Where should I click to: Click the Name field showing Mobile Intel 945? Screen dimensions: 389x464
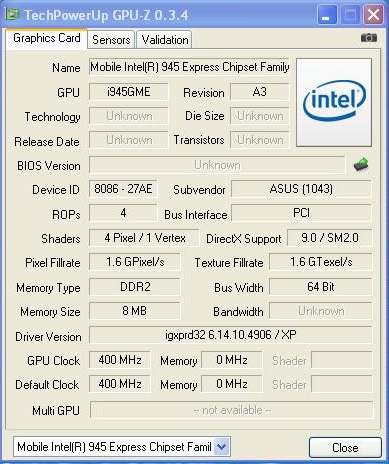tap(189, 67)
